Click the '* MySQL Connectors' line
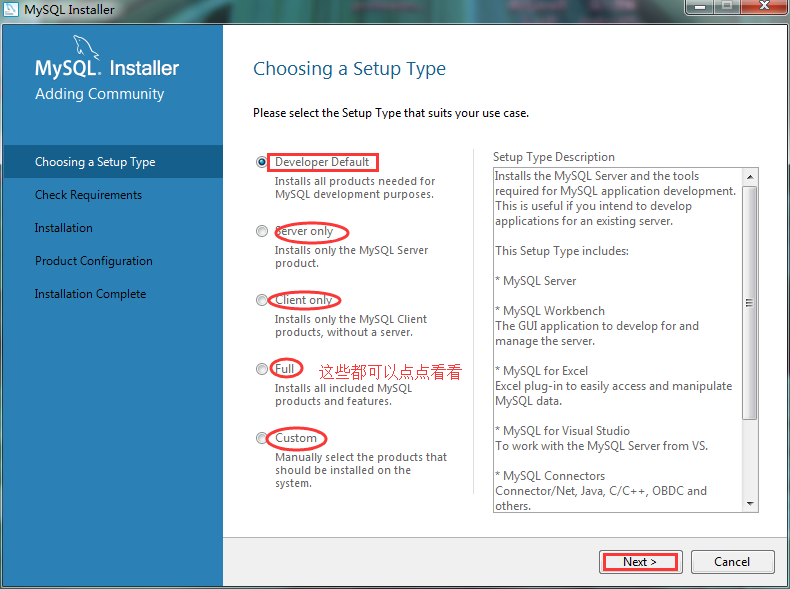The image size is (790, 589). tap(550, 476)
